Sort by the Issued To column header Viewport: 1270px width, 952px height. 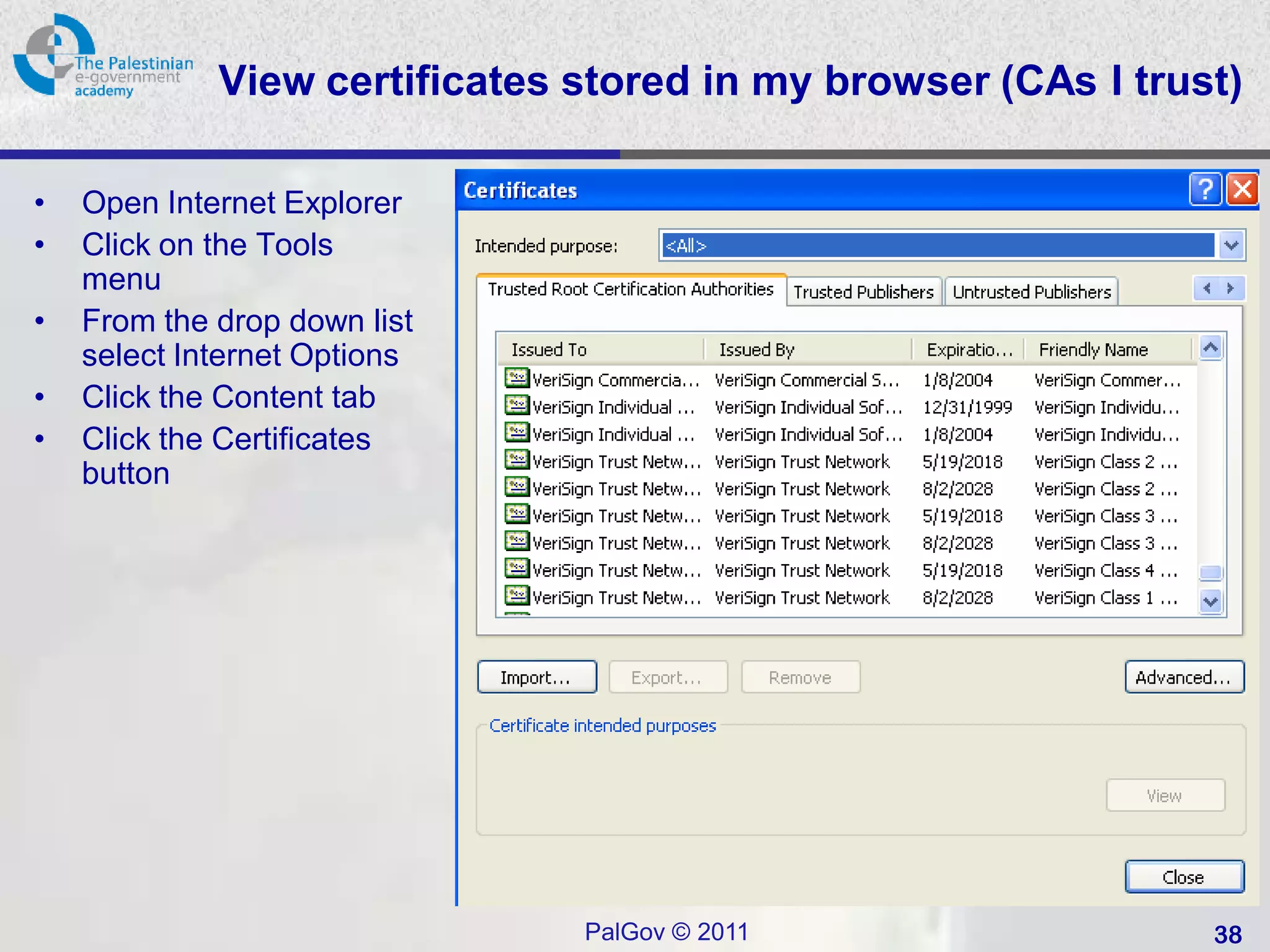(x=601, y=350)
